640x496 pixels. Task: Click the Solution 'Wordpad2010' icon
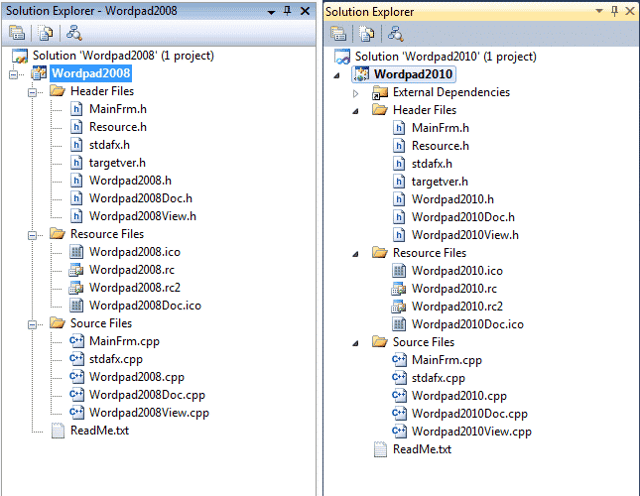coord(342,57)
